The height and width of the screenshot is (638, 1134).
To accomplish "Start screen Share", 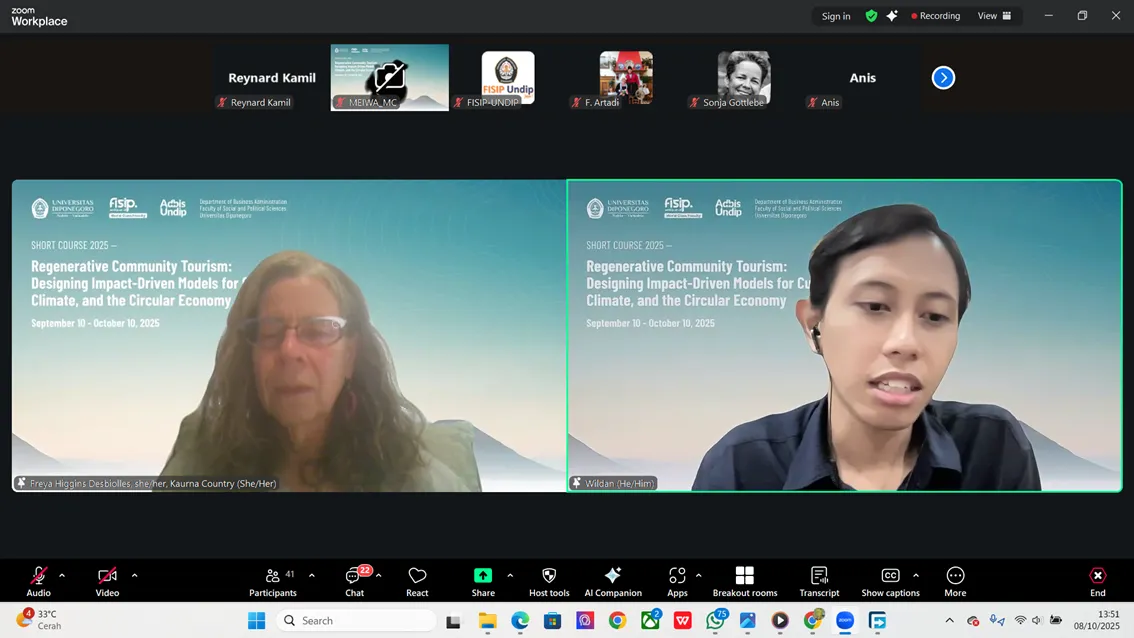I will 483,581.
